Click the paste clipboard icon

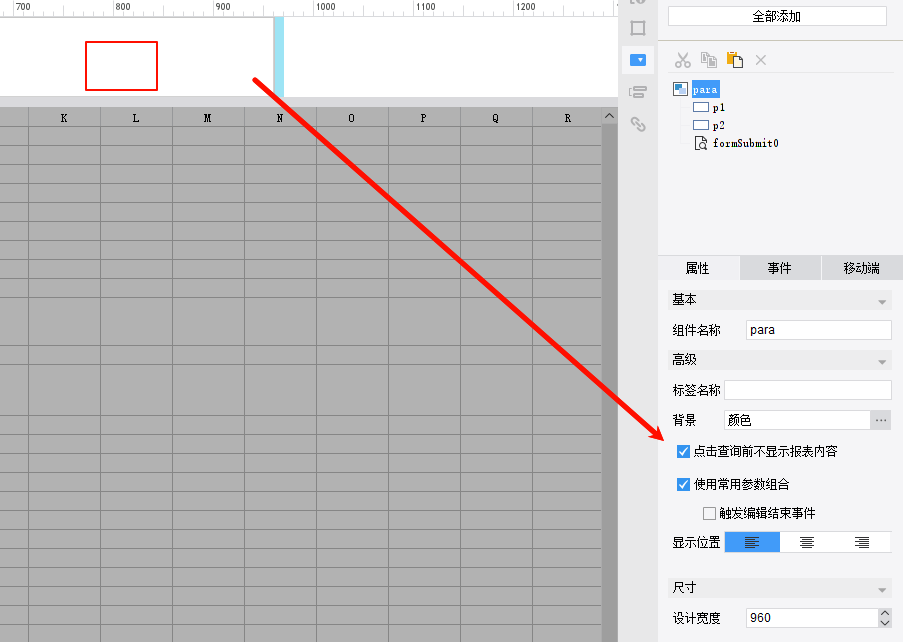pos(735,59)
